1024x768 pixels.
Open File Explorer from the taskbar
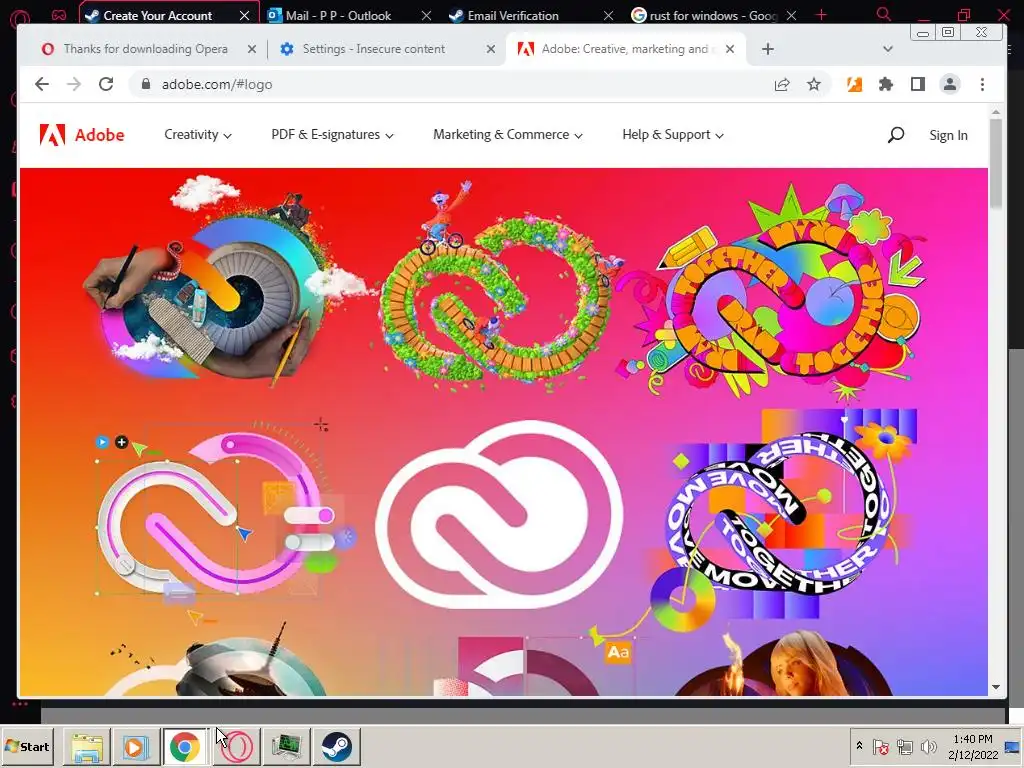87,746
